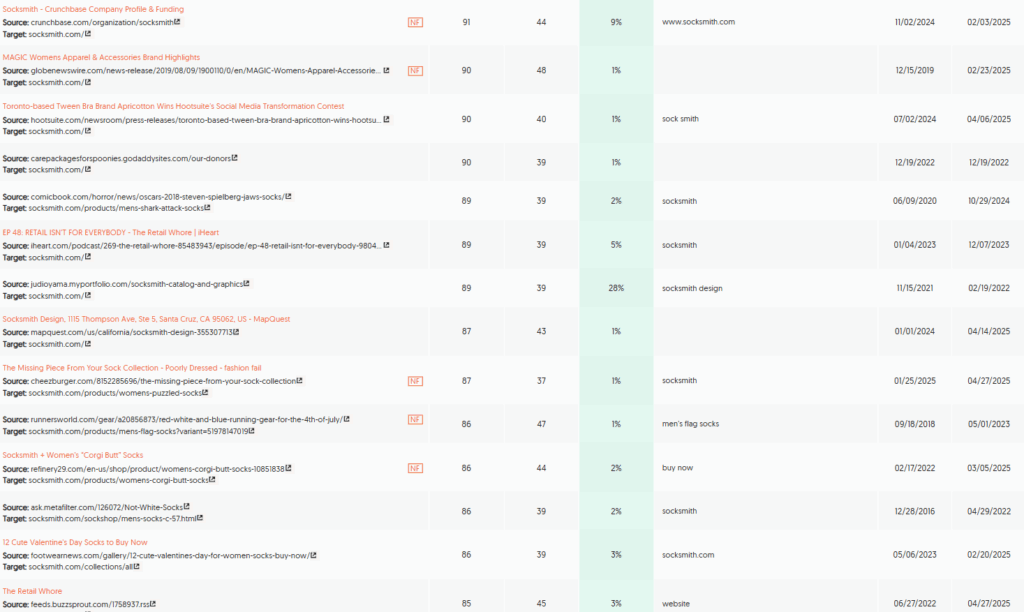Click value 48 in globenewswire row
Screen dimensions: 1024x612
(541, 71)
